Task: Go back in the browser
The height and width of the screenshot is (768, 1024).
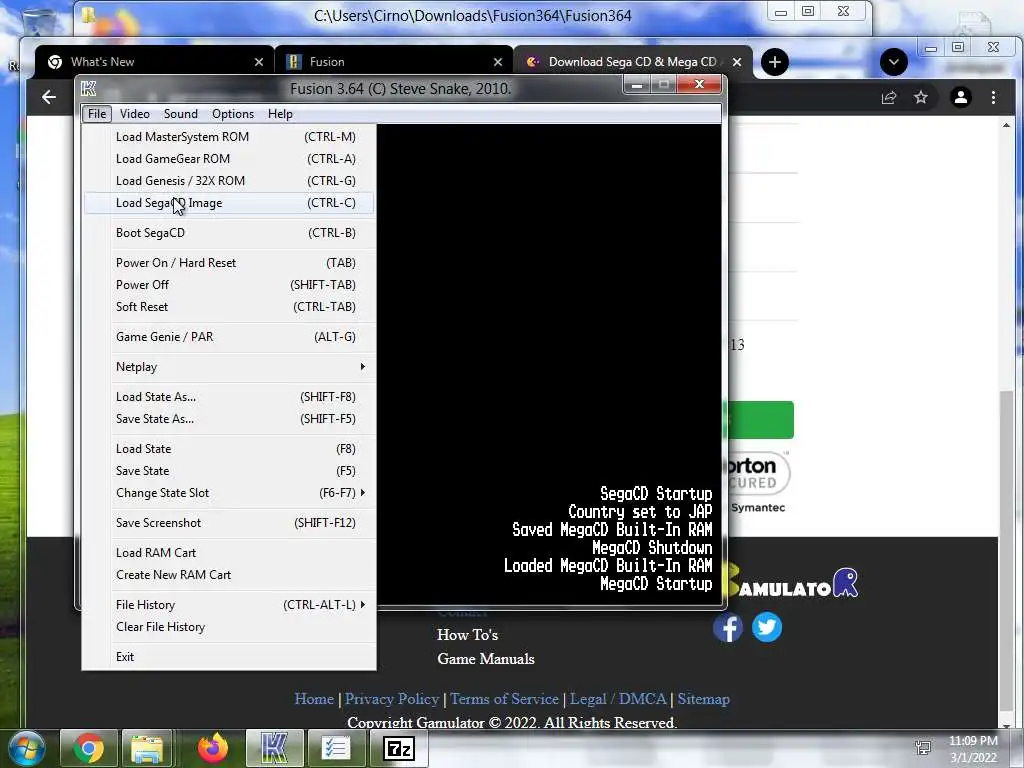Action: [x=49, y=97]
